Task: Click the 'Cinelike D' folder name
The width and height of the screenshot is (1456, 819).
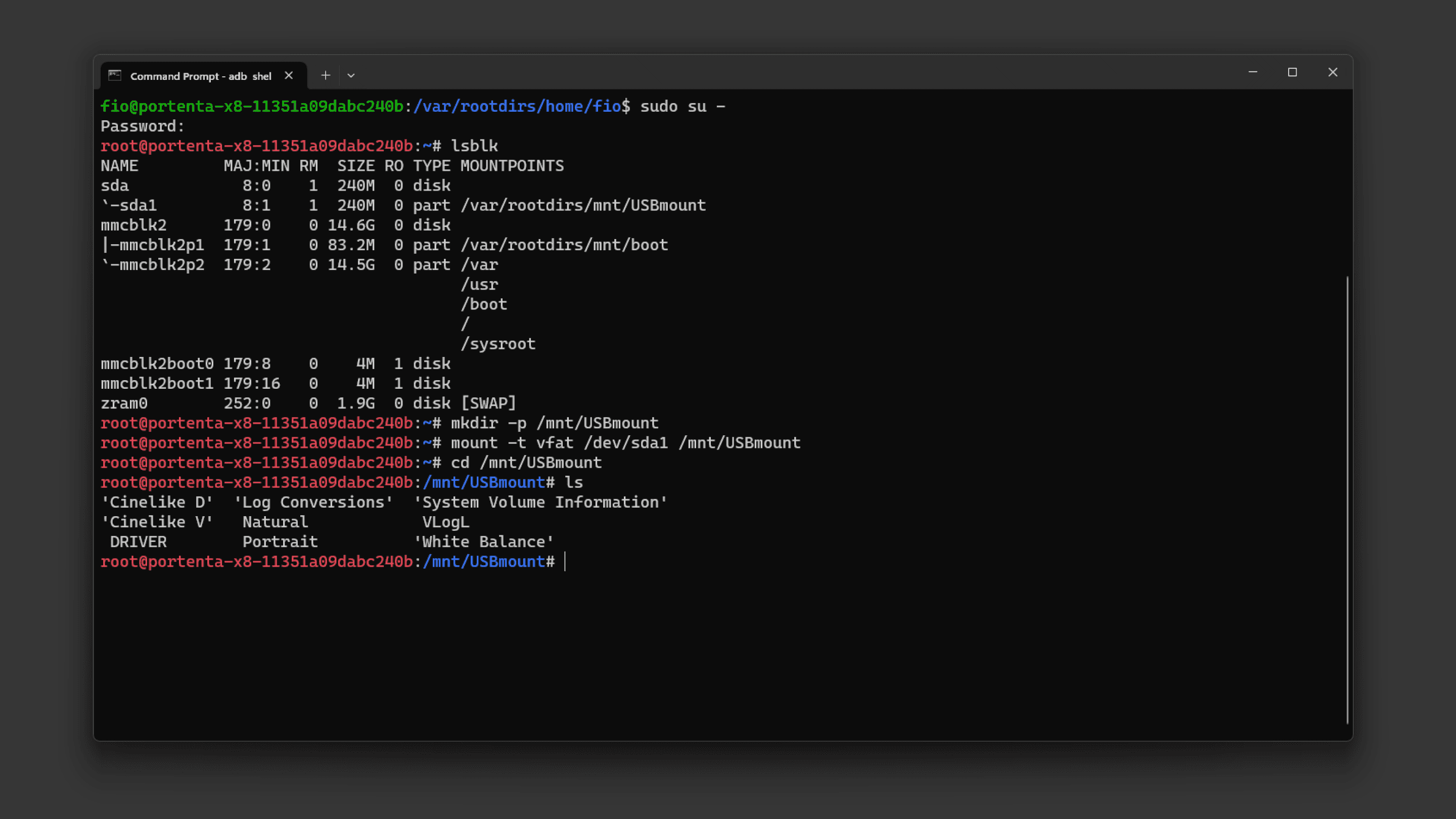Action: coord(157,502)
